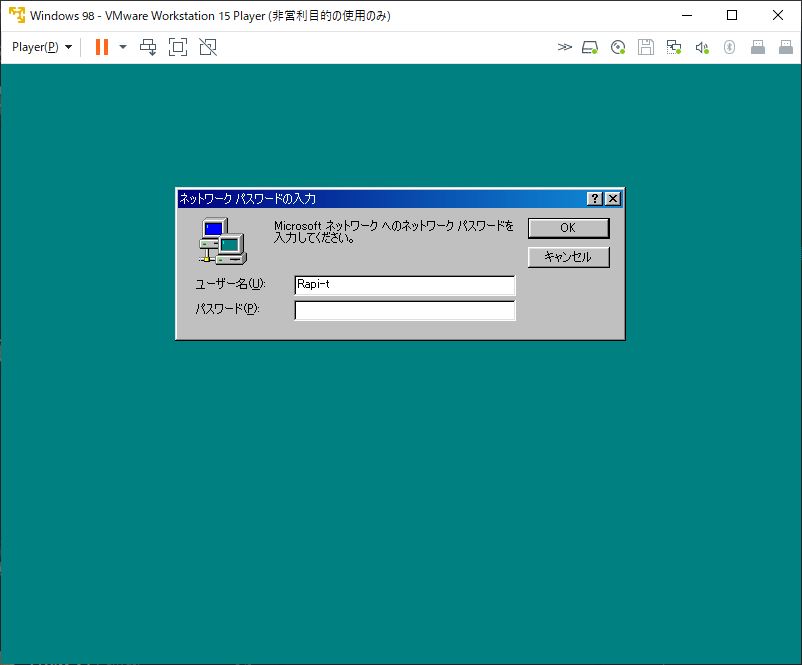The height and width of the screenshot is (665, 802).
Task: Open the hard disk device icon
Action: point(590,48)
